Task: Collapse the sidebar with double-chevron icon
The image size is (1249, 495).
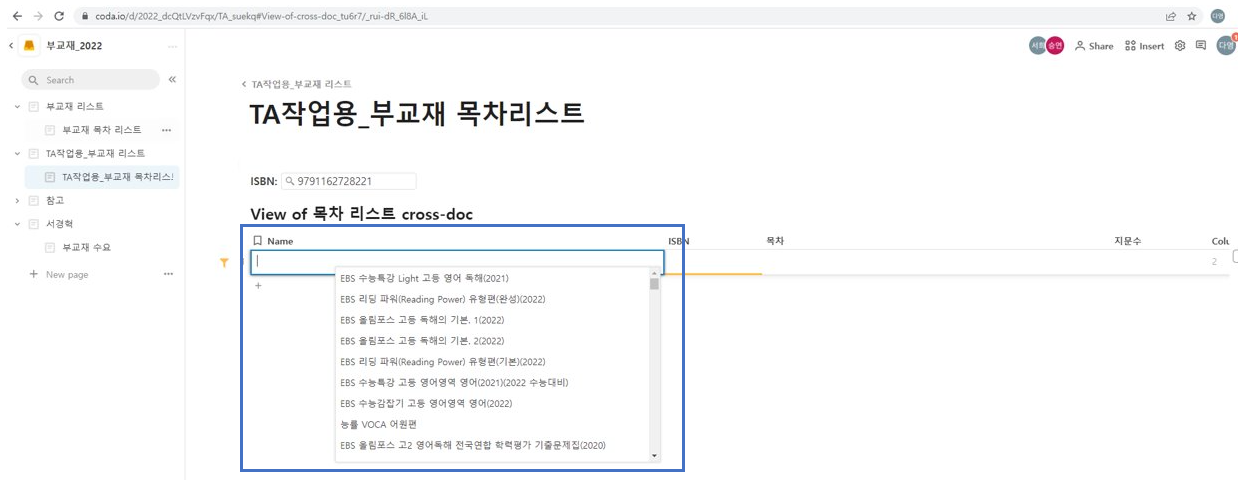Action: [x=172, y=79]
